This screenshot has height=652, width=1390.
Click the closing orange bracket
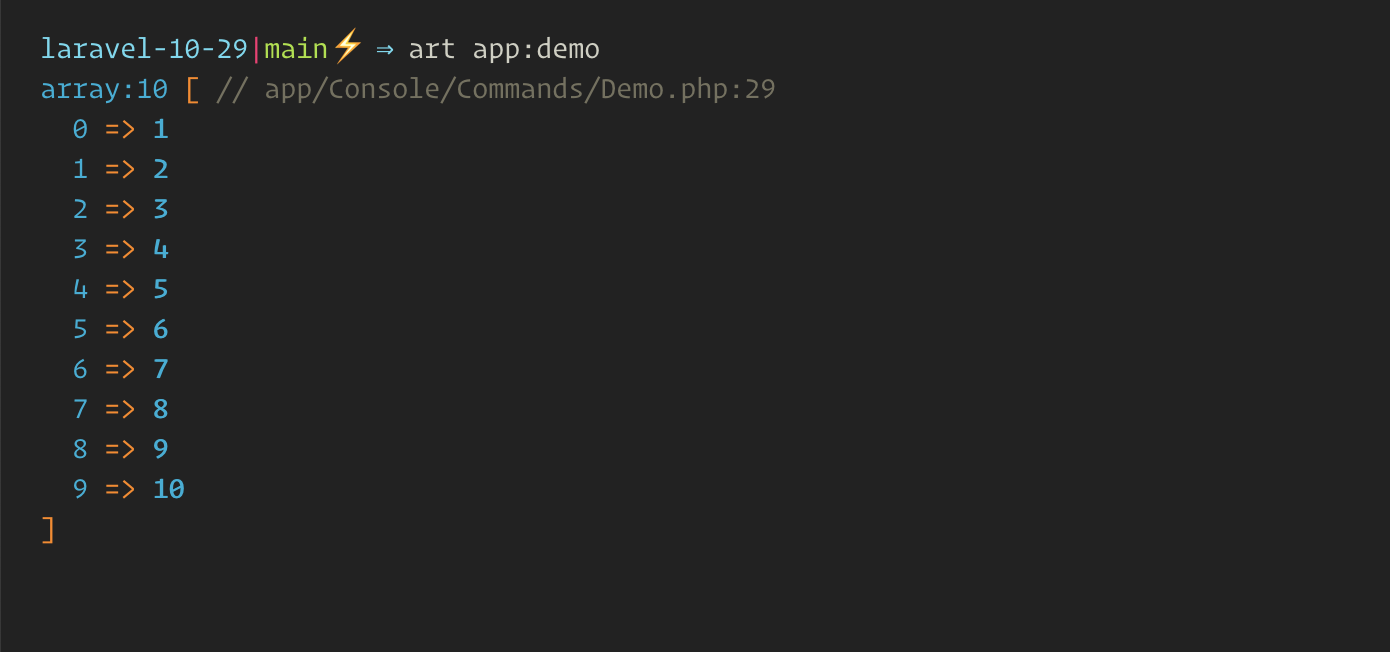(x=48, y=529)
